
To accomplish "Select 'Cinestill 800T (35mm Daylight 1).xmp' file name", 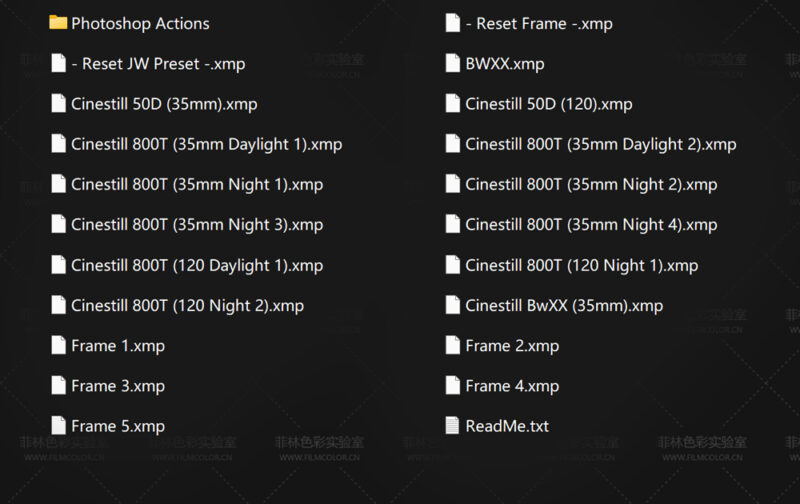I will tap(207, 145).
